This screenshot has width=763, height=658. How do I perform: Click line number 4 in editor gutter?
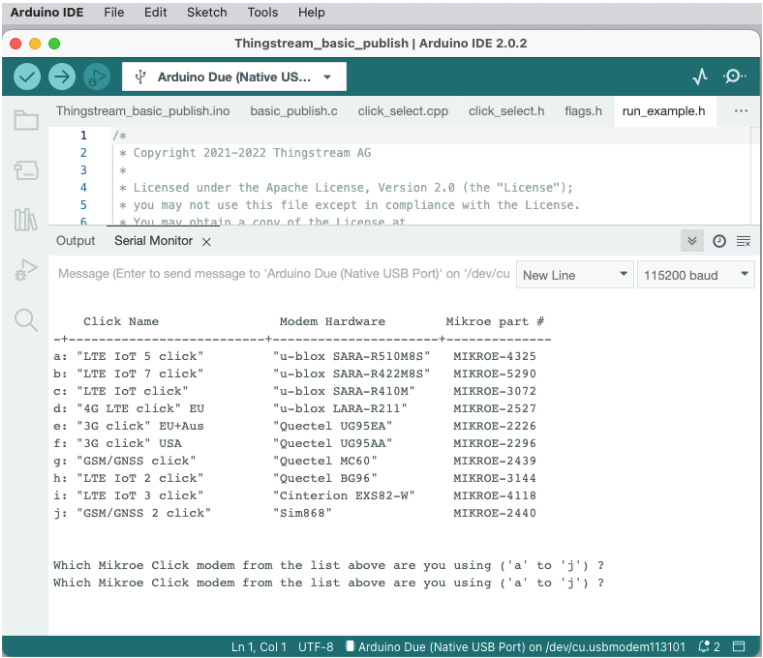(x=83, y=187)
